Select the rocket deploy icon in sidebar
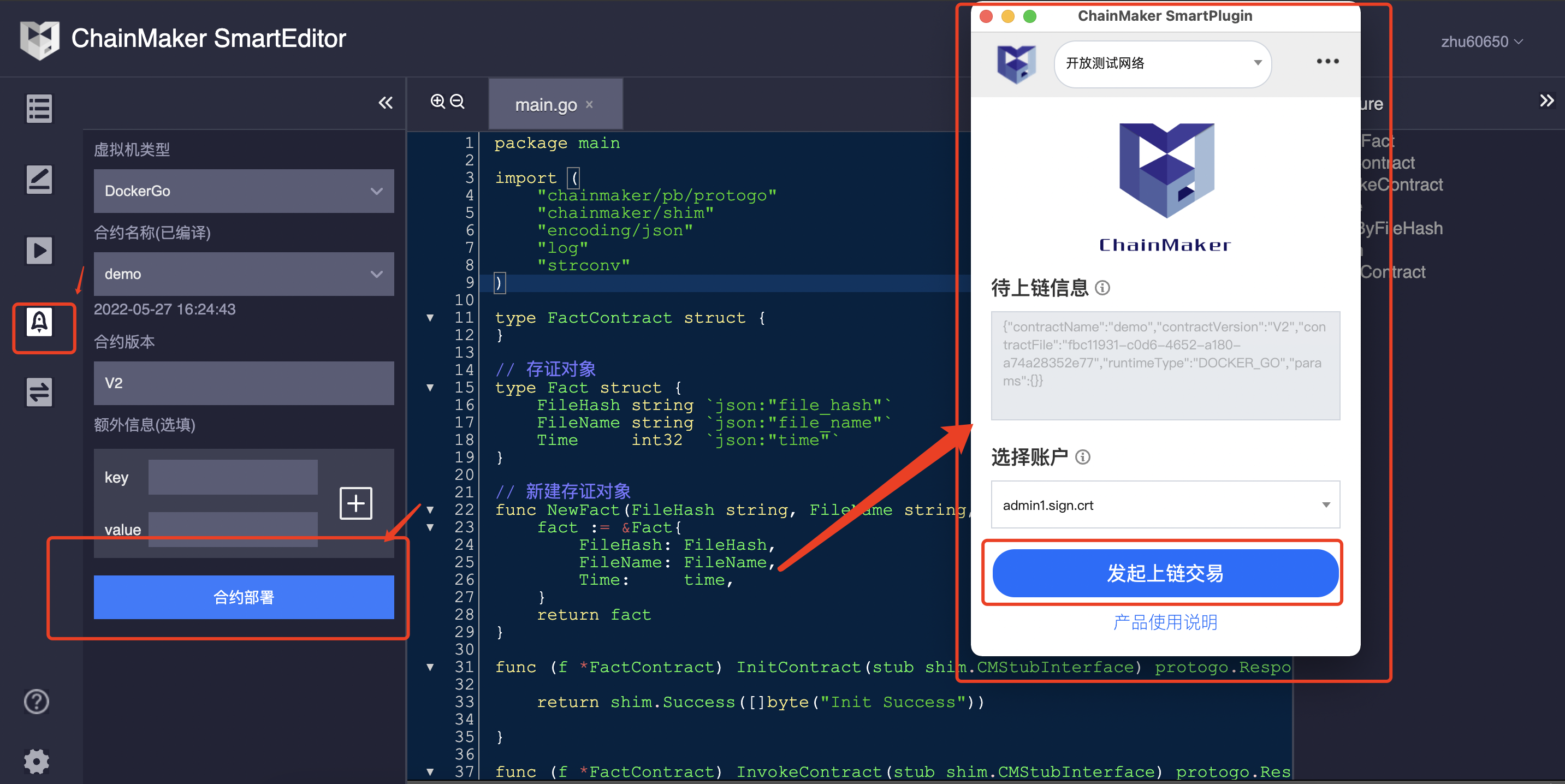The height and width of the screenshot is (784, 1565). coord(39,322)
